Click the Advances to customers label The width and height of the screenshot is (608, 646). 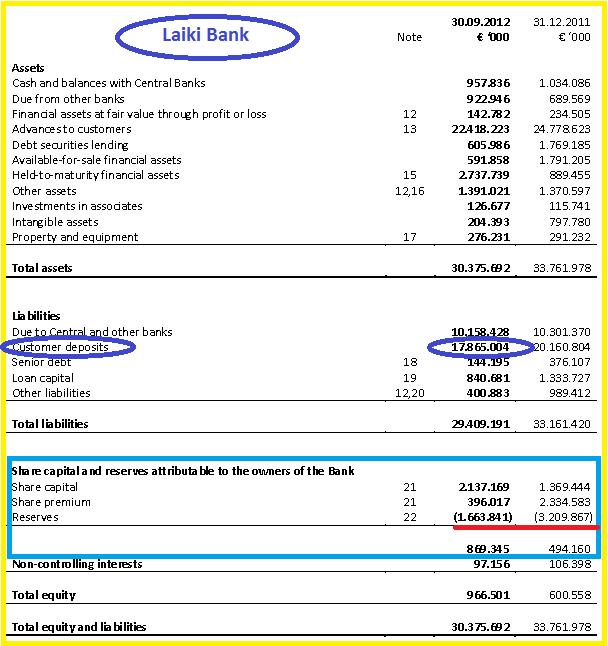tap(72, 129)
